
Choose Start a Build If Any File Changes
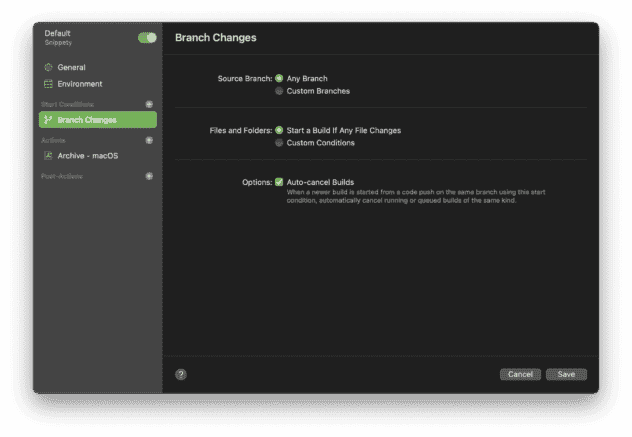coord(279,130)
